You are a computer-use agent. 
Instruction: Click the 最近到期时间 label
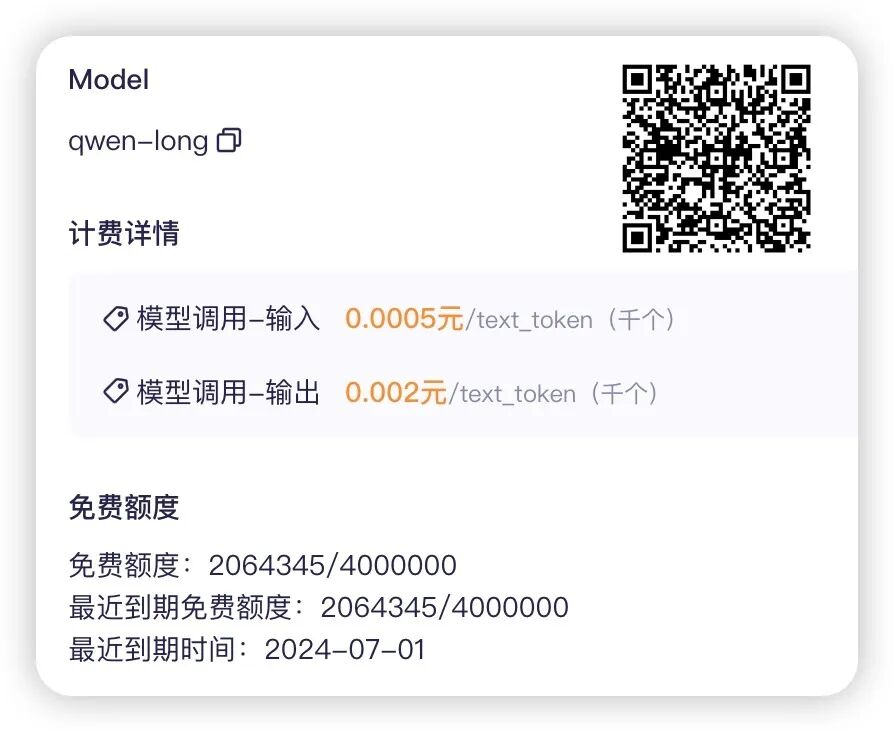point(152,649)
